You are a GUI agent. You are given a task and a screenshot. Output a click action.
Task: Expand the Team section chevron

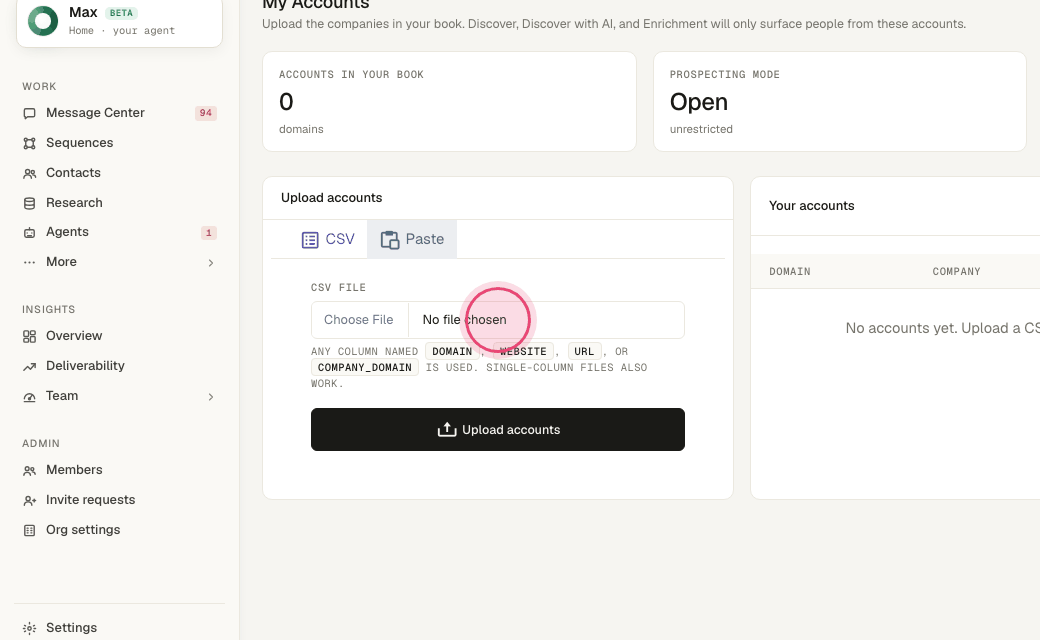(x=211, y=397)
